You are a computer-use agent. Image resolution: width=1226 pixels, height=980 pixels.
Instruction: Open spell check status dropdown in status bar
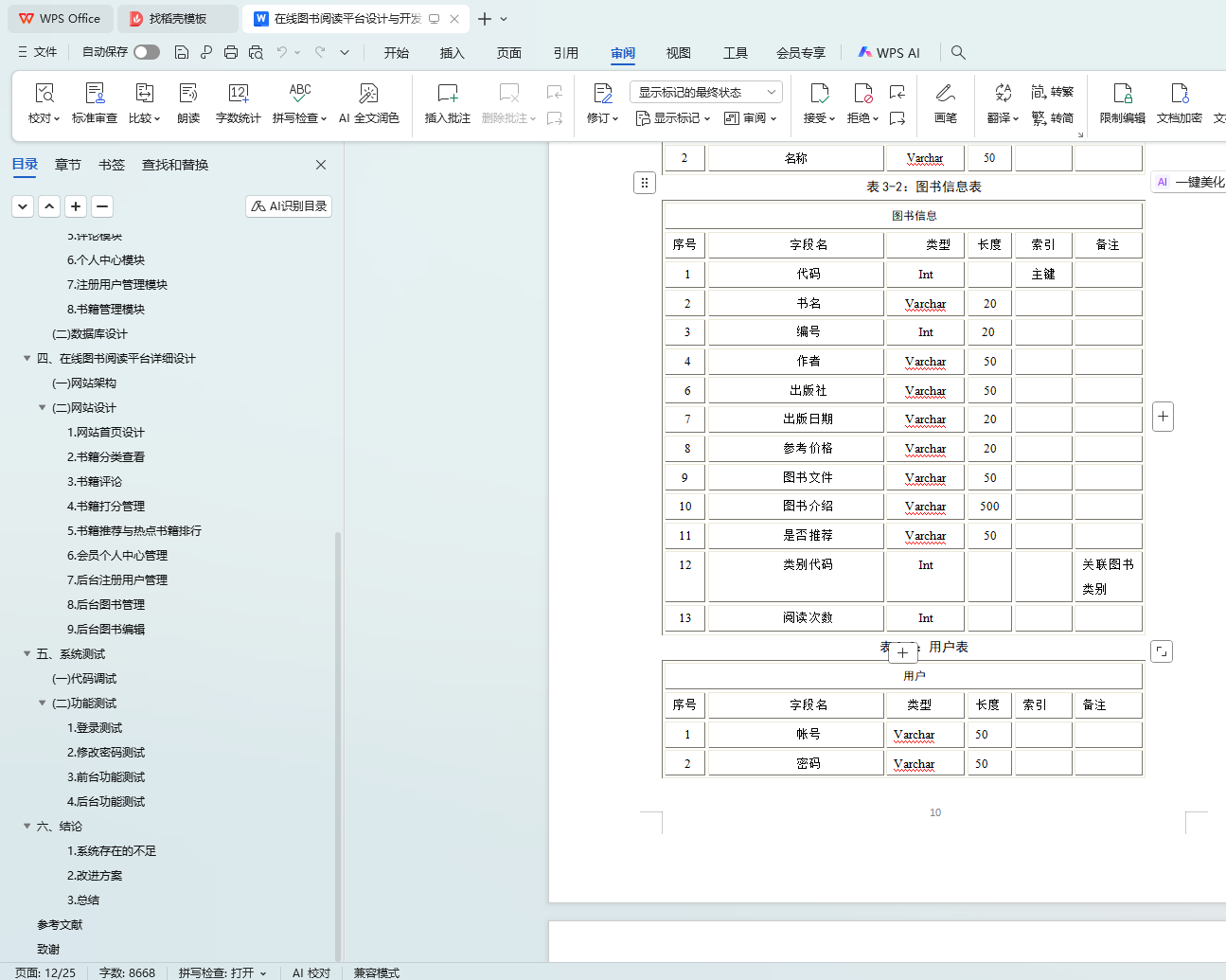coord(222,972)
